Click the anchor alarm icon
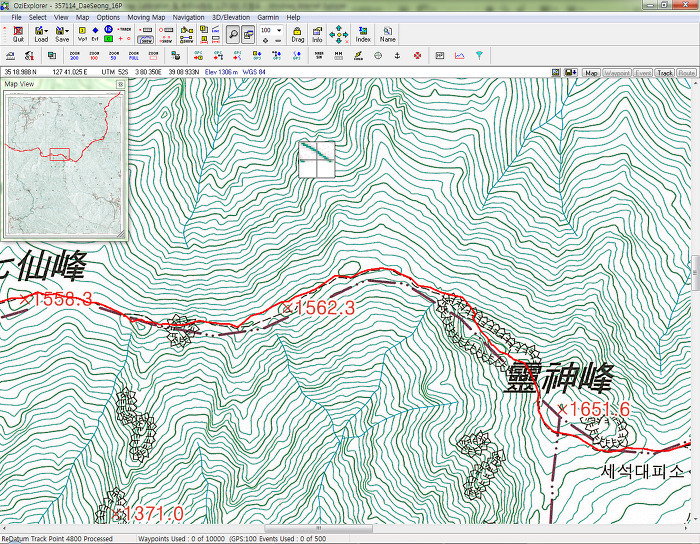The height and width of the screenshot is (544, 700). [397, 56]
